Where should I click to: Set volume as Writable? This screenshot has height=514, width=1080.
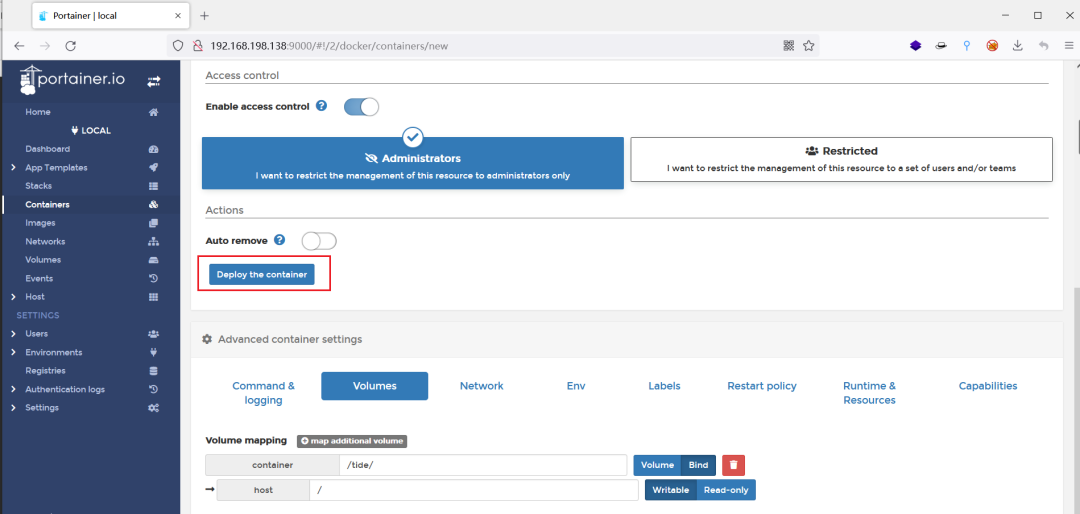coord(671,490)
